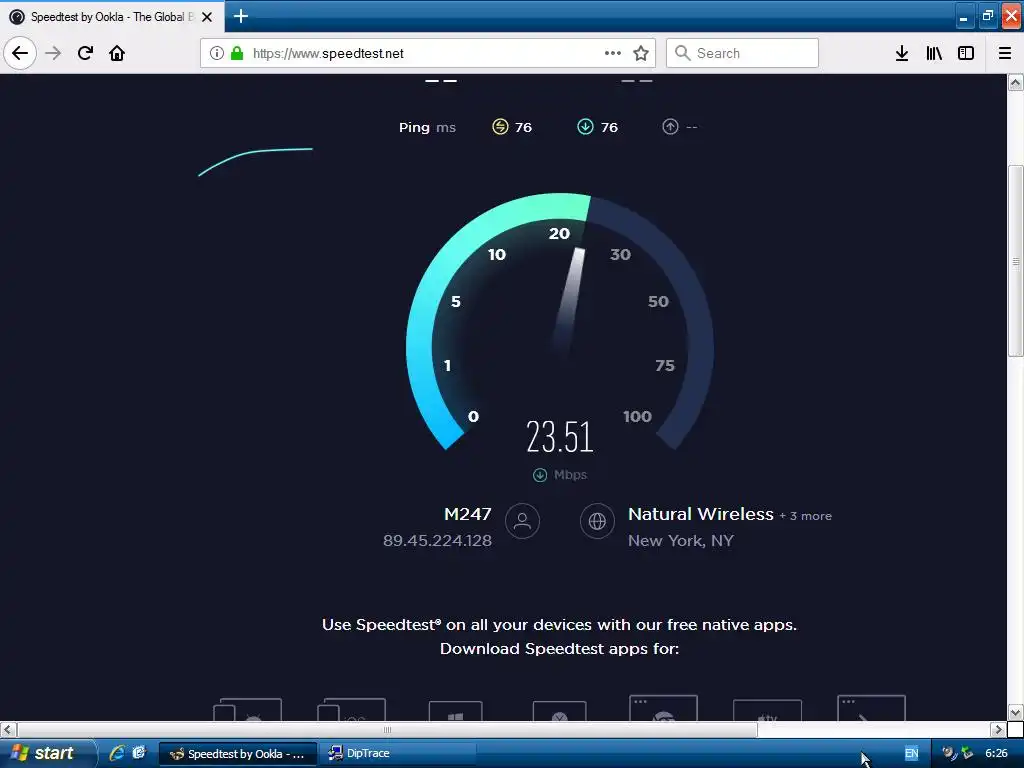Click the download latency ping icon
The width and height of the screenshot is (1024, 768).
coord(585,127)
